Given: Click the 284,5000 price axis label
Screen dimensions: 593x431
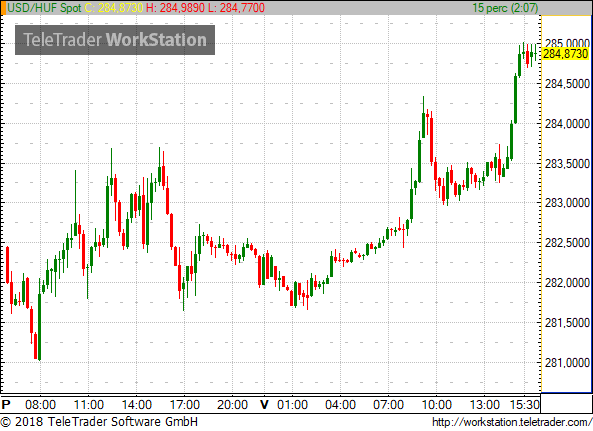Looking at the screenshot, I should click(x=567, y=84).
